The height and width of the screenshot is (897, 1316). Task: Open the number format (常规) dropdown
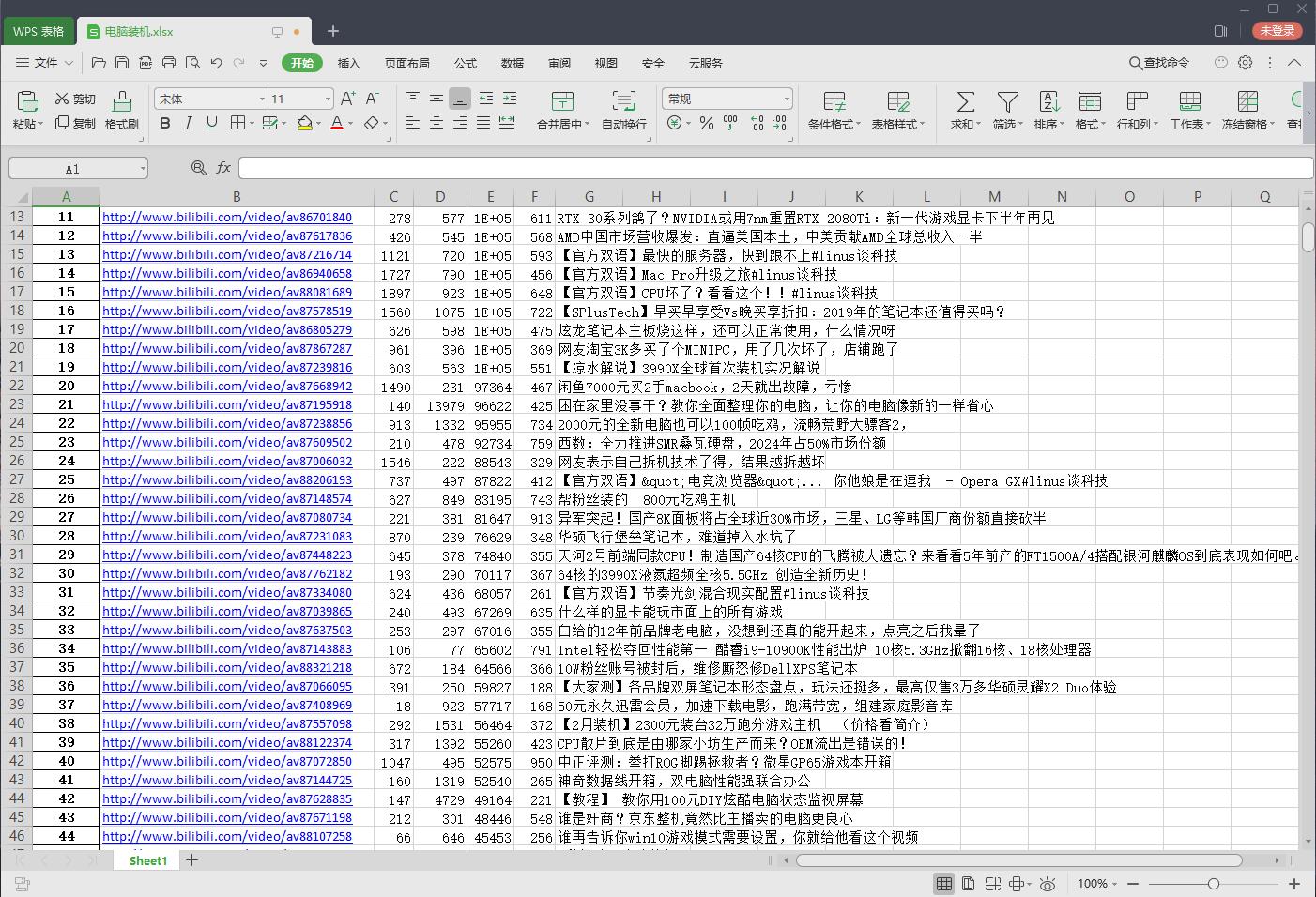787,98
